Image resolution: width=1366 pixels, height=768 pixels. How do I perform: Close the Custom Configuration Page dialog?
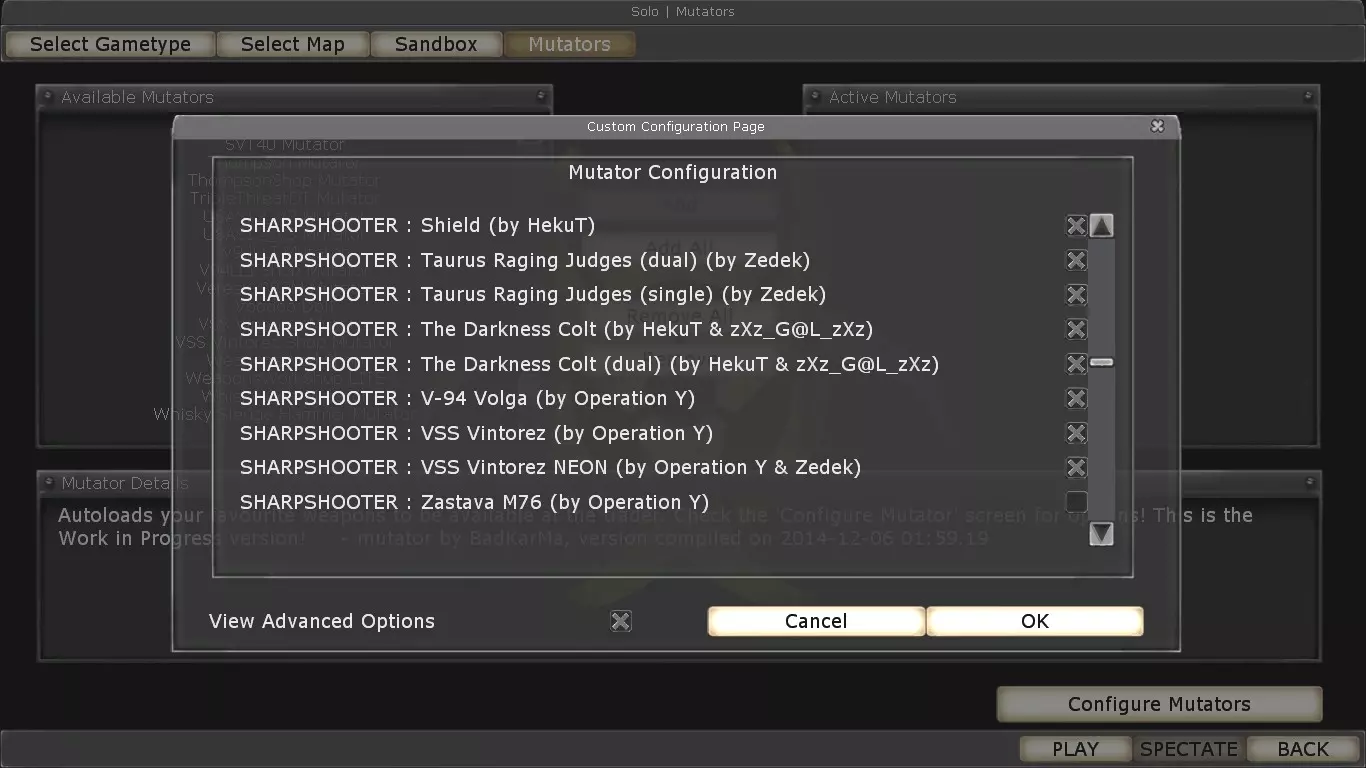coord(1157,126)
